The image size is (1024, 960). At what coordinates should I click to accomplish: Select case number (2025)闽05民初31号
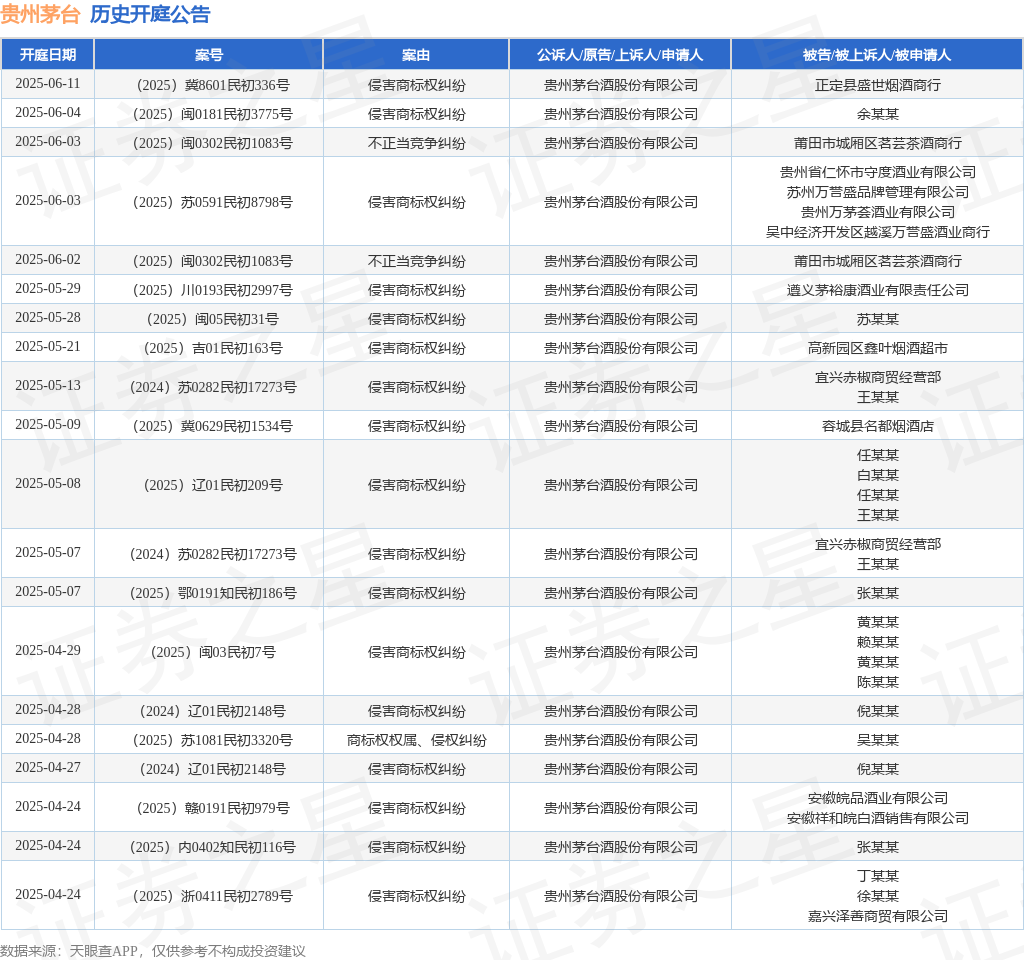[x=213, y=319]
